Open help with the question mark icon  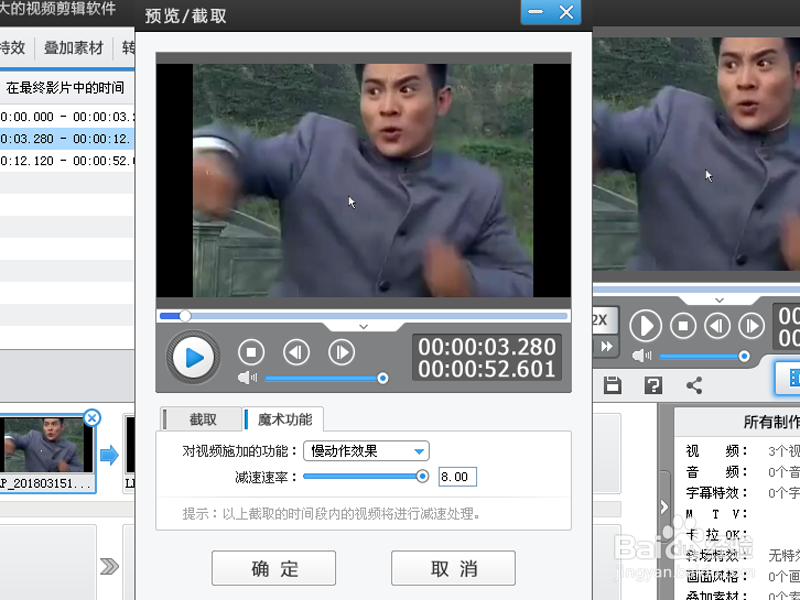pos(653,385)
